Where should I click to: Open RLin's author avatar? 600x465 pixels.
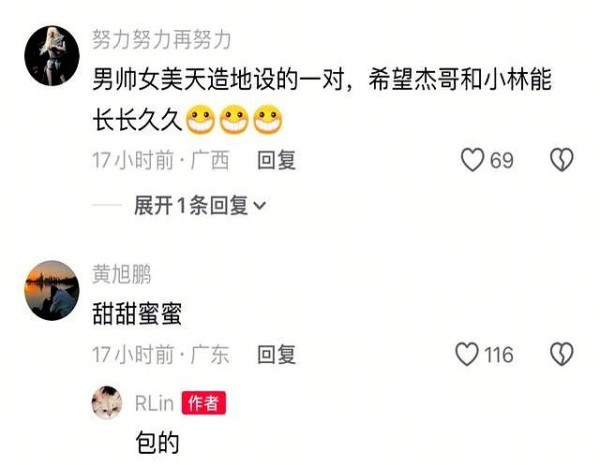107,403
